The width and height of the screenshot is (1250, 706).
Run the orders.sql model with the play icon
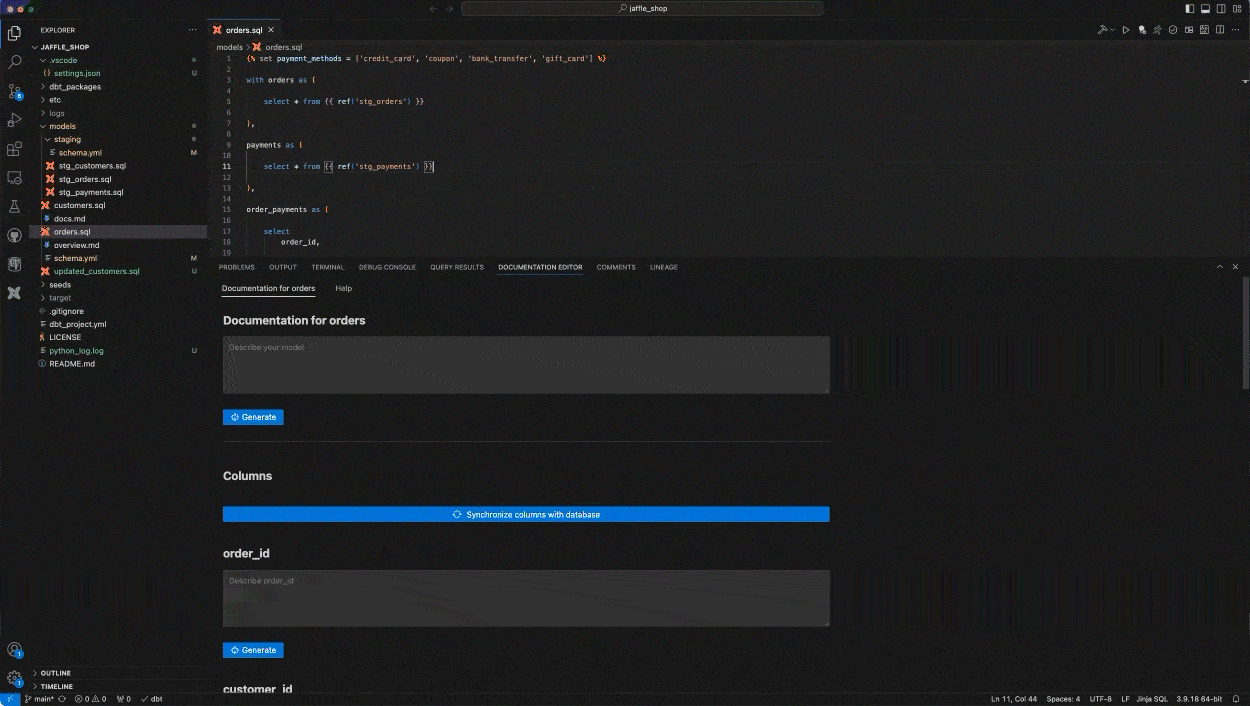[x=1126, y=30]
